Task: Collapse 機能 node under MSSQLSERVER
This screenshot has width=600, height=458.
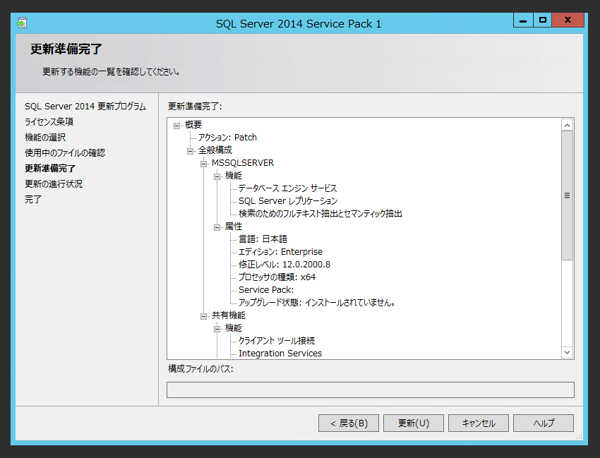Action: (x=217, y=176)
